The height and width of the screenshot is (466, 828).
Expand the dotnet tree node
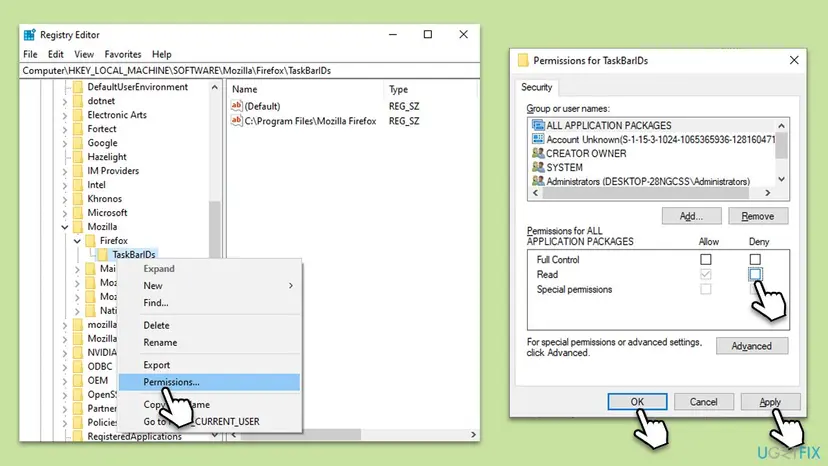click(65, 101)
